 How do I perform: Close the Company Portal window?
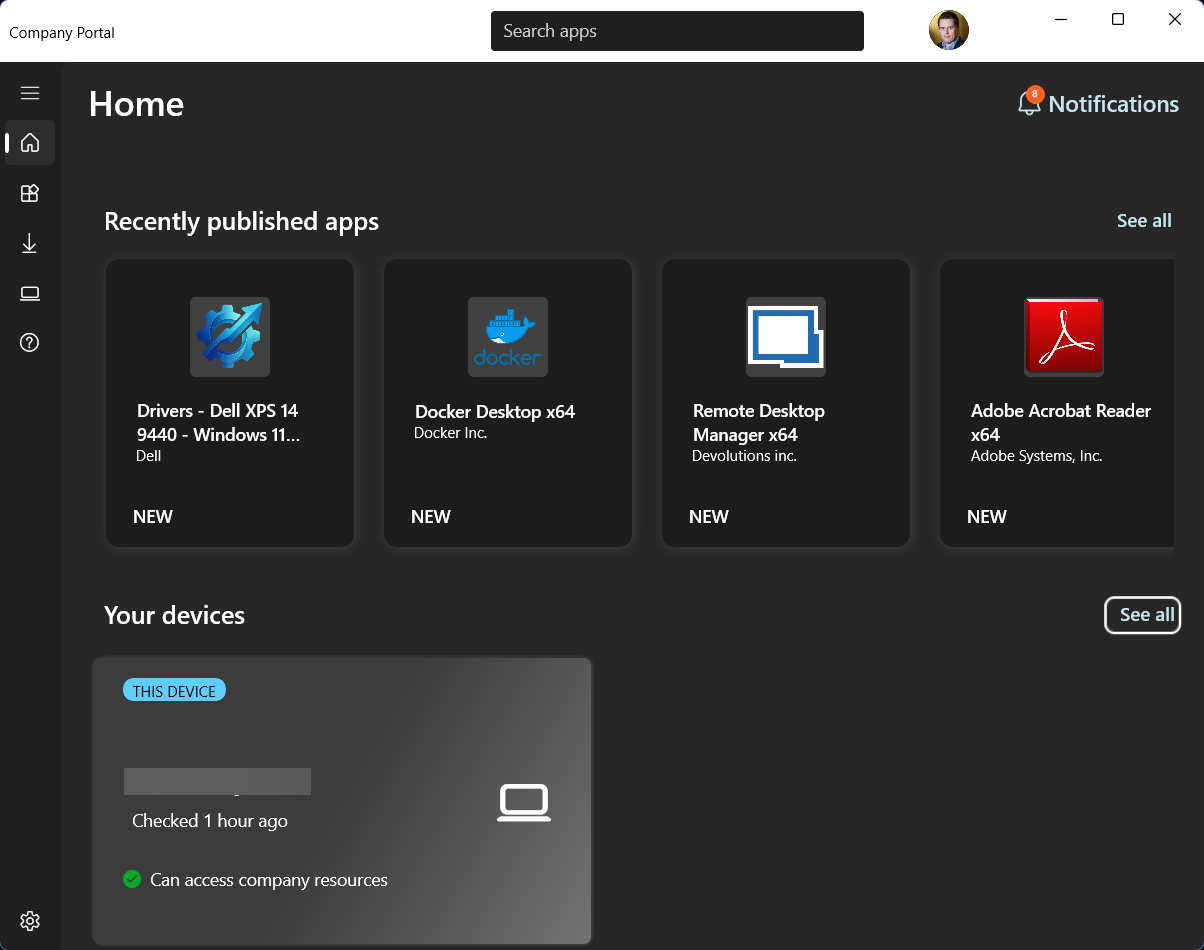(x=1175, y=20)
